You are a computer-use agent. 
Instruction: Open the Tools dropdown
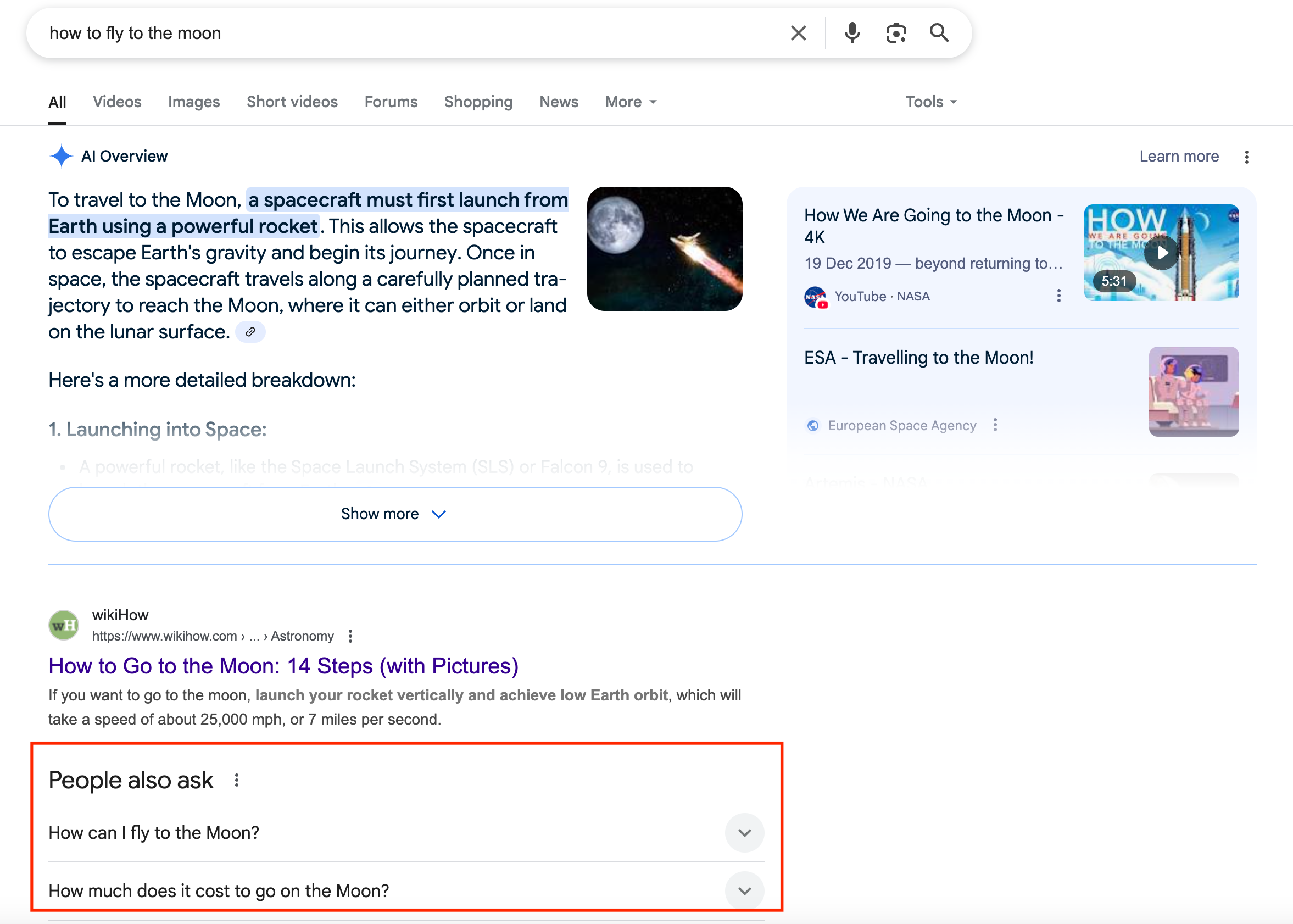tap(931, 102)
